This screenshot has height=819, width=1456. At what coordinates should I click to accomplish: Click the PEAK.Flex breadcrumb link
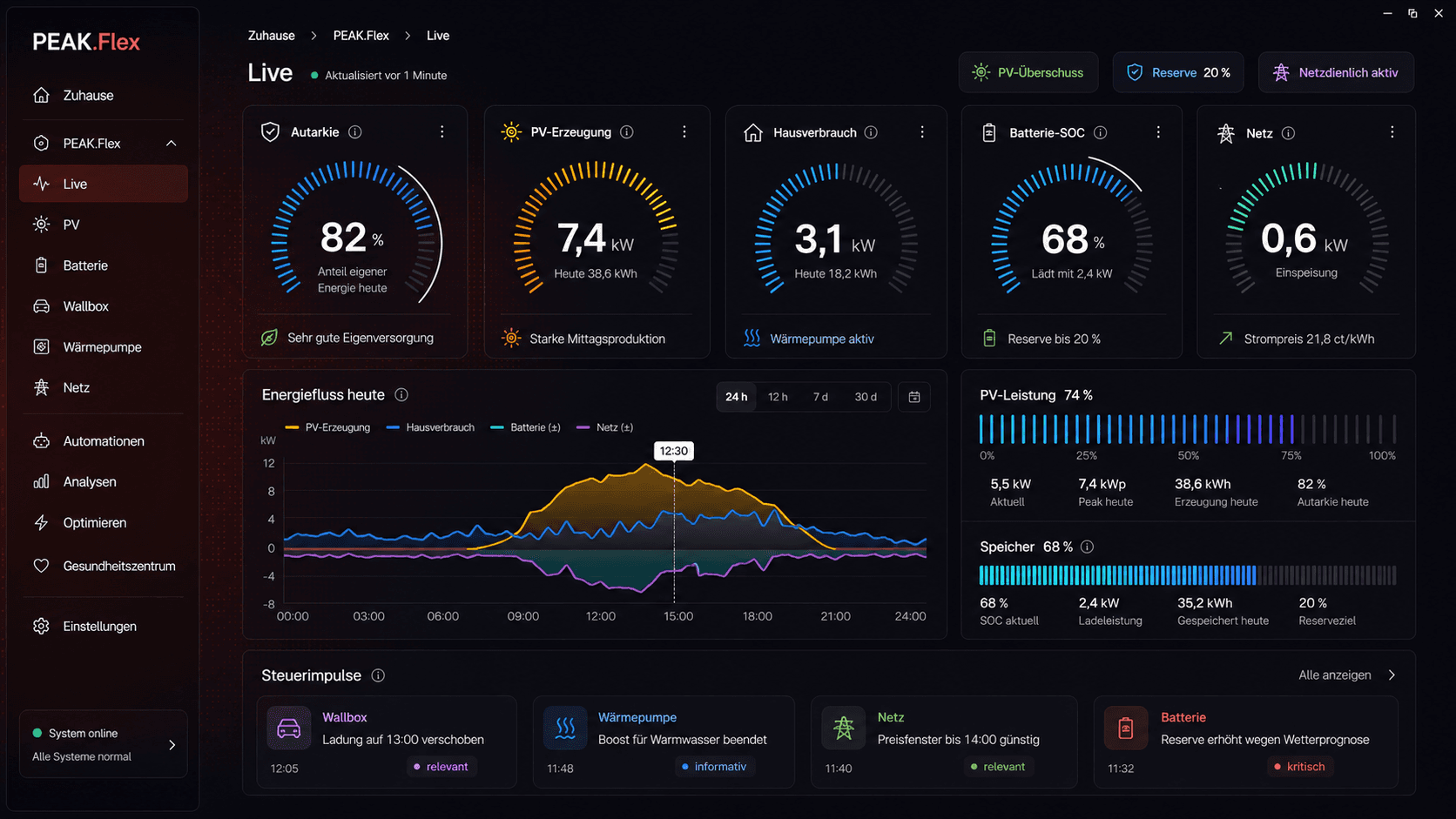(x=361, y=36)
